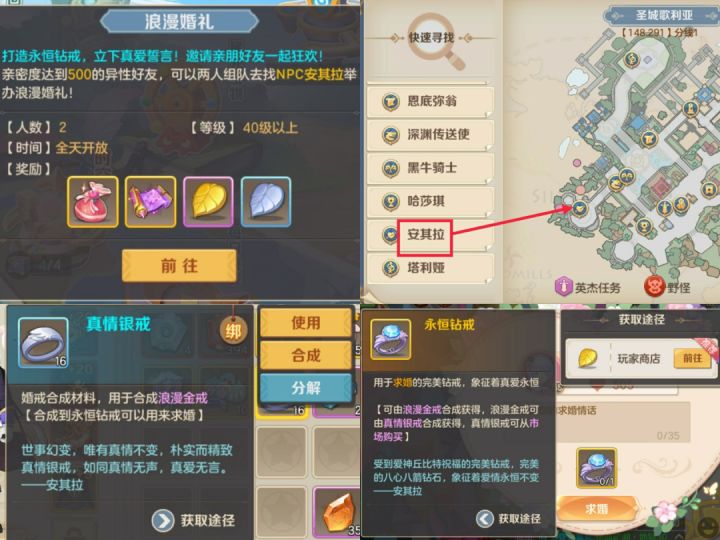Click the blue 分解 button

(306, 388)
